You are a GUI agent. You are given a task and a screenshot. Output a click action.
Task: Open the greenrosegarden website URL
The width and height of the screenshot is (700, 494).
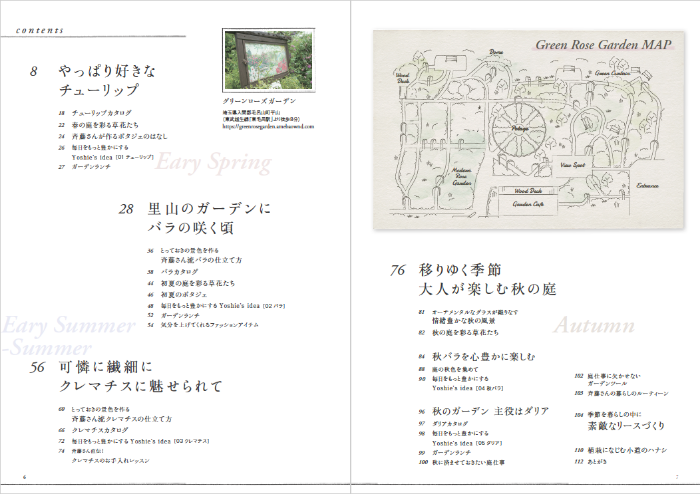pos(265,127)
